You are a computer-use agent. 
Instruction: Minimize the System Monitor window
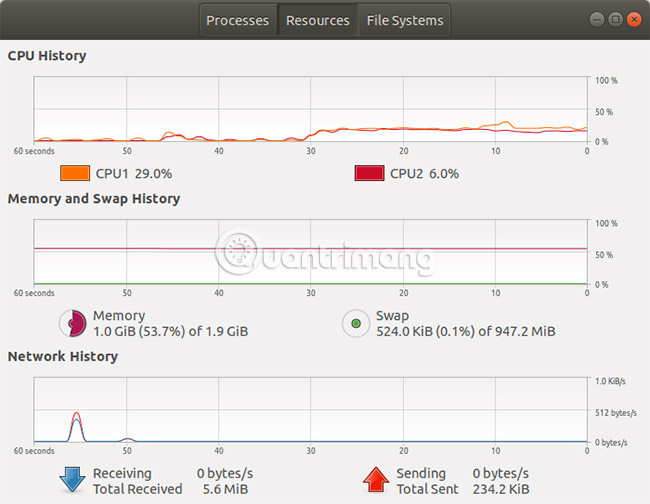pos(597,19)
